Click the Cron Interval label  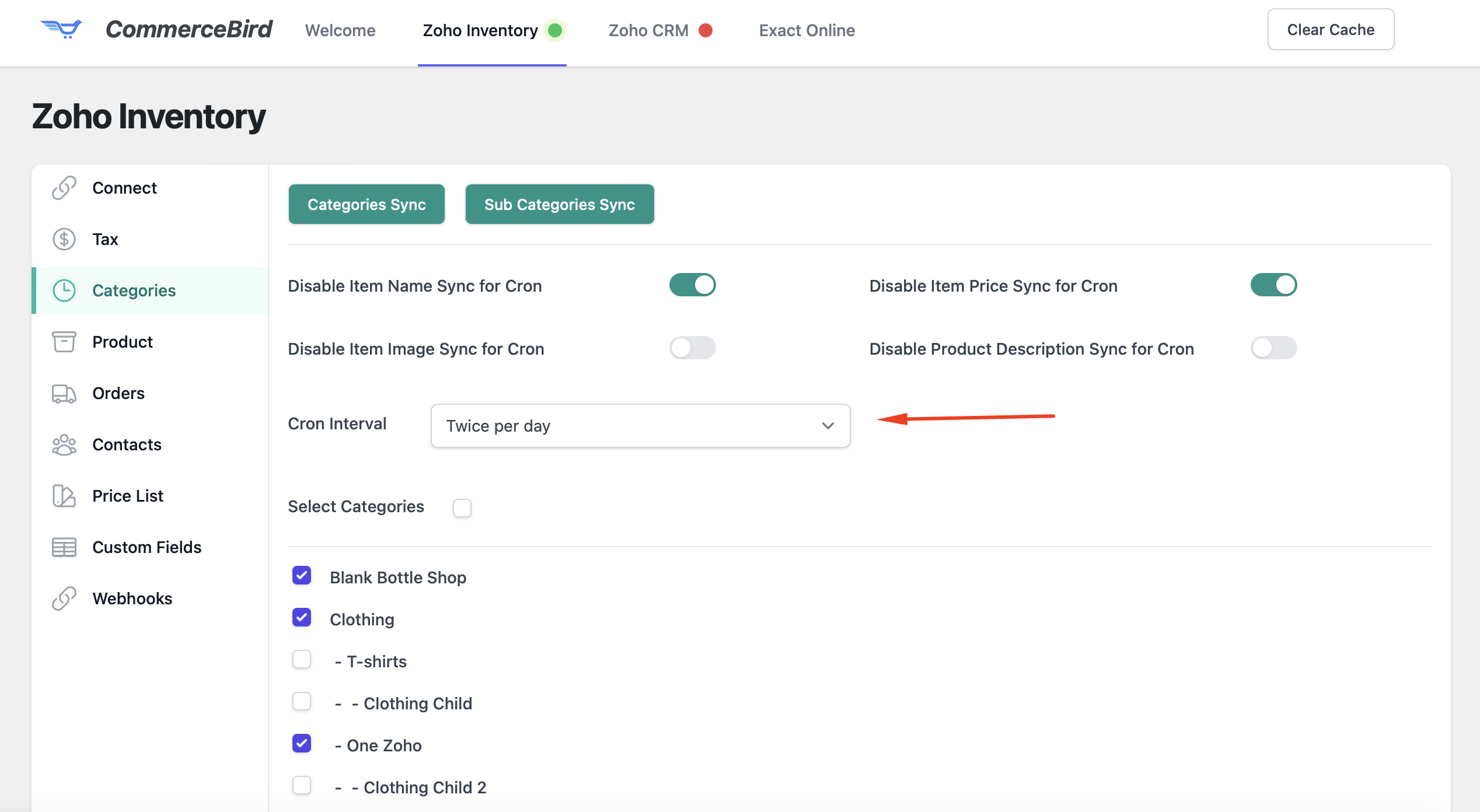[337, 423]
